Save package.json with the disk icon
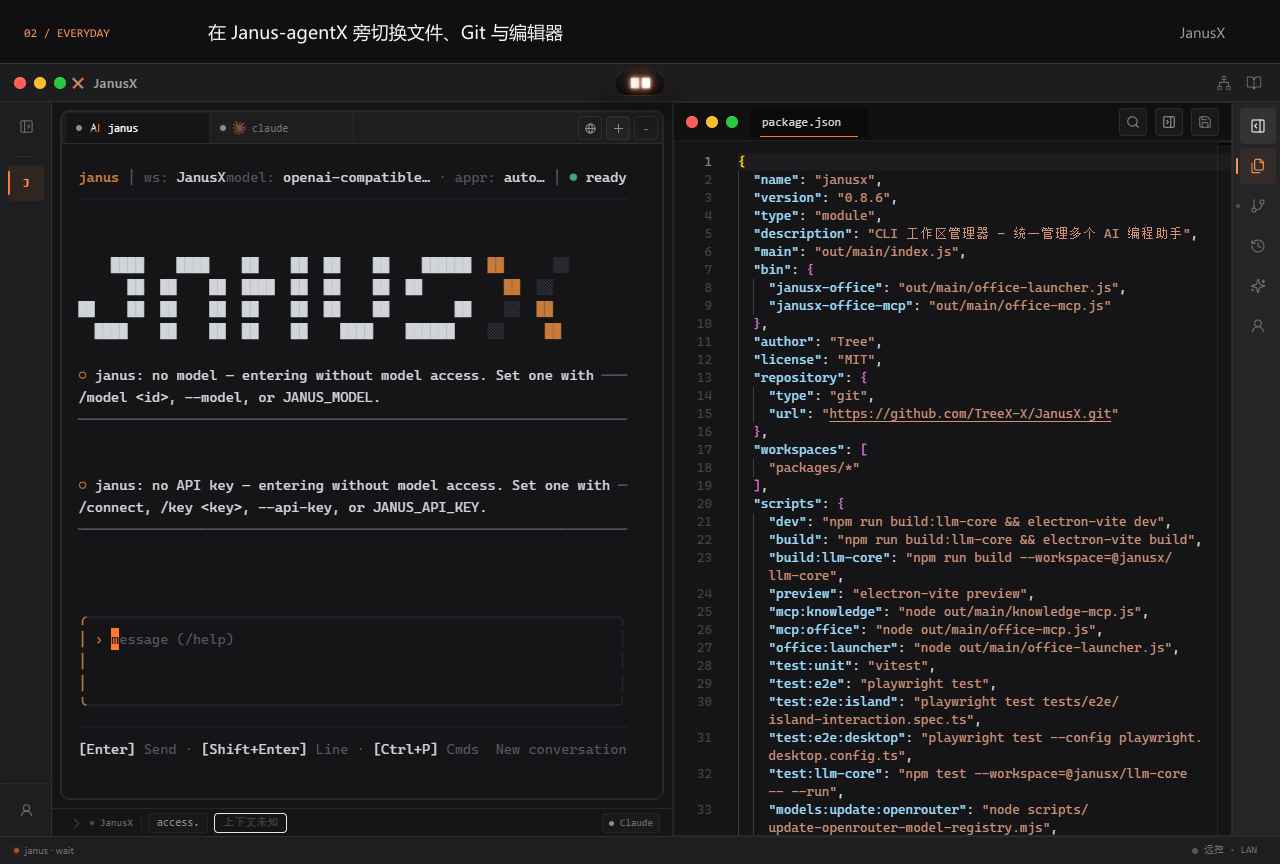This screenshot has width=1280, height=864. click(x=1205, y=122)
